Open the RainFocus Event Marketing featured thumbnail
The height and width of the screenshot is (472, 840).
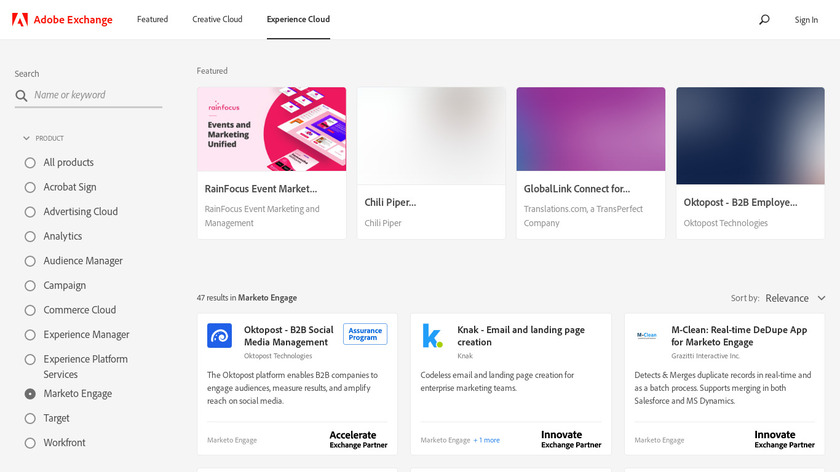(272, 129)
